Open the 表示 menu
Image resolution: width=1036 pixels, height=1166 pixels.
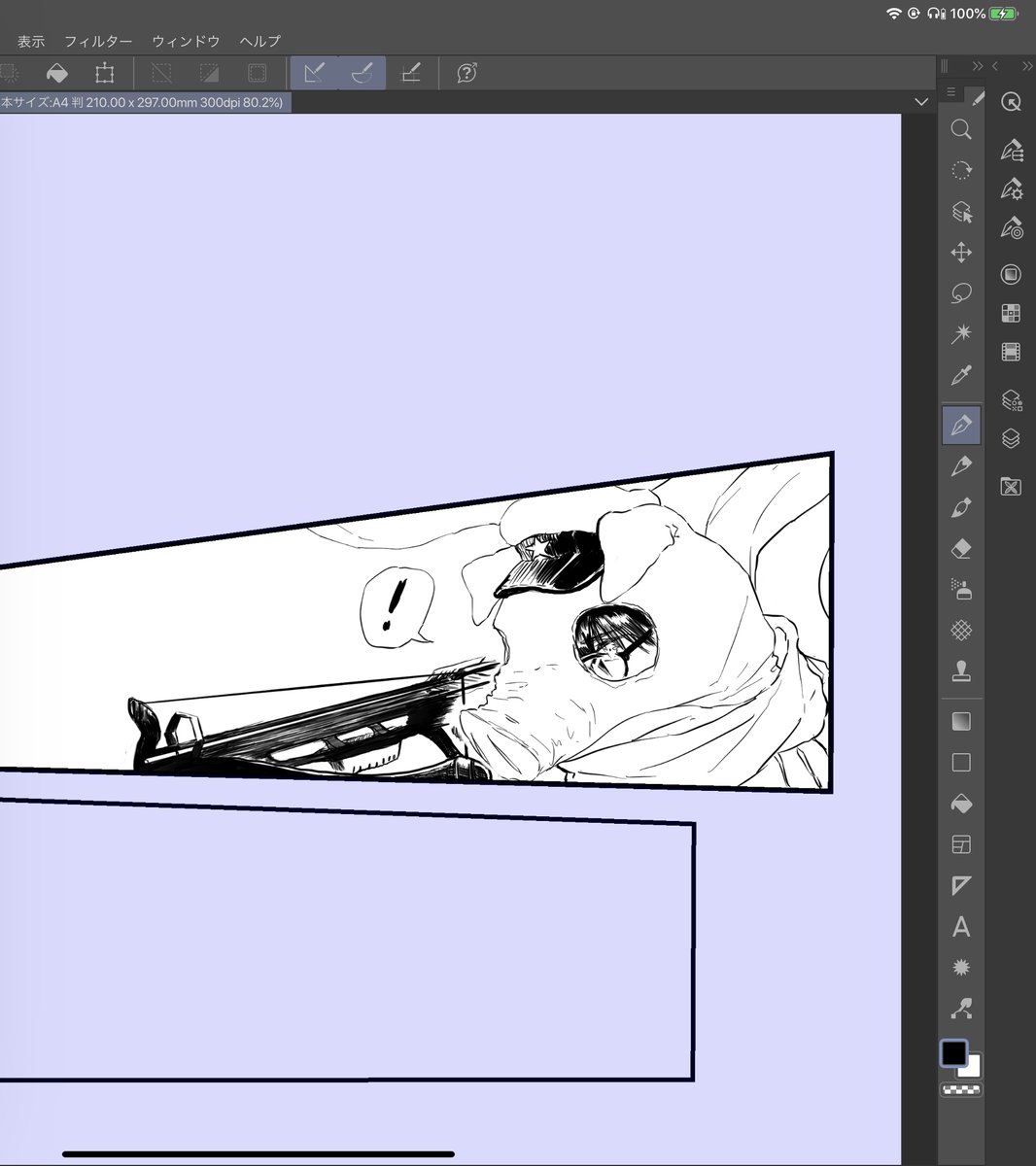[31, 41]
